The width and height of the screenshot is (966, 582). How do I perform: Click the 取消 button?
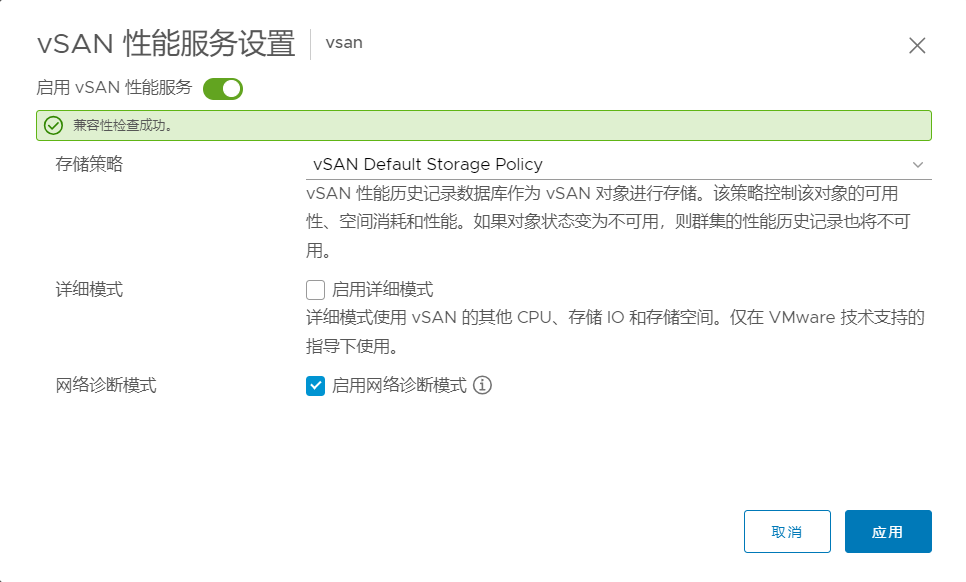click(x=787, y=531)
